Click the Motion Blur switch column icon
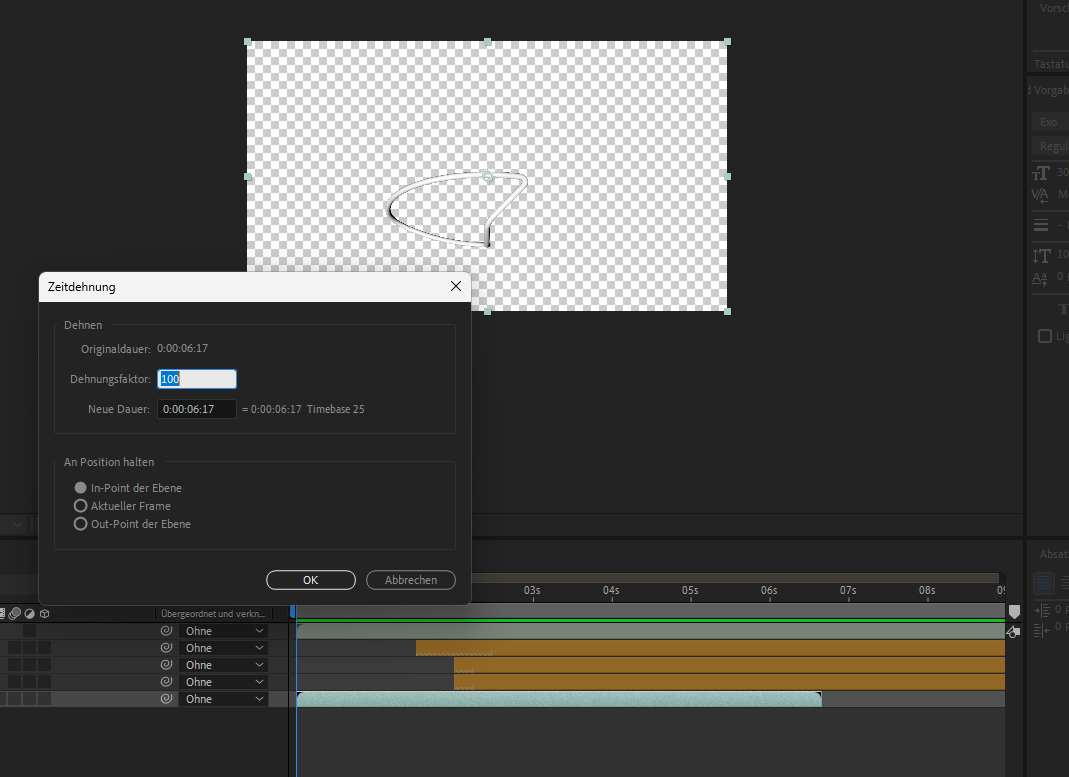The height and width of the screenshot is (777, 1069). click(14, 613)
